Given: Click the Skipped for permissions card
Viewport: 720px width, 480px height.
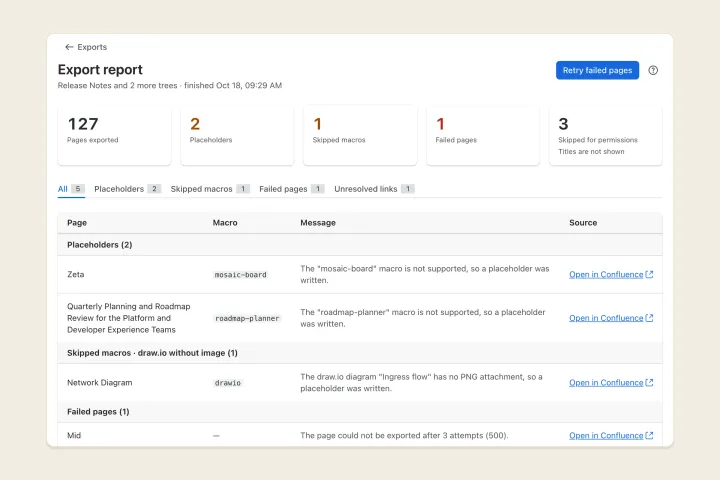Looking at the screenshot, I should coord(606,136).
